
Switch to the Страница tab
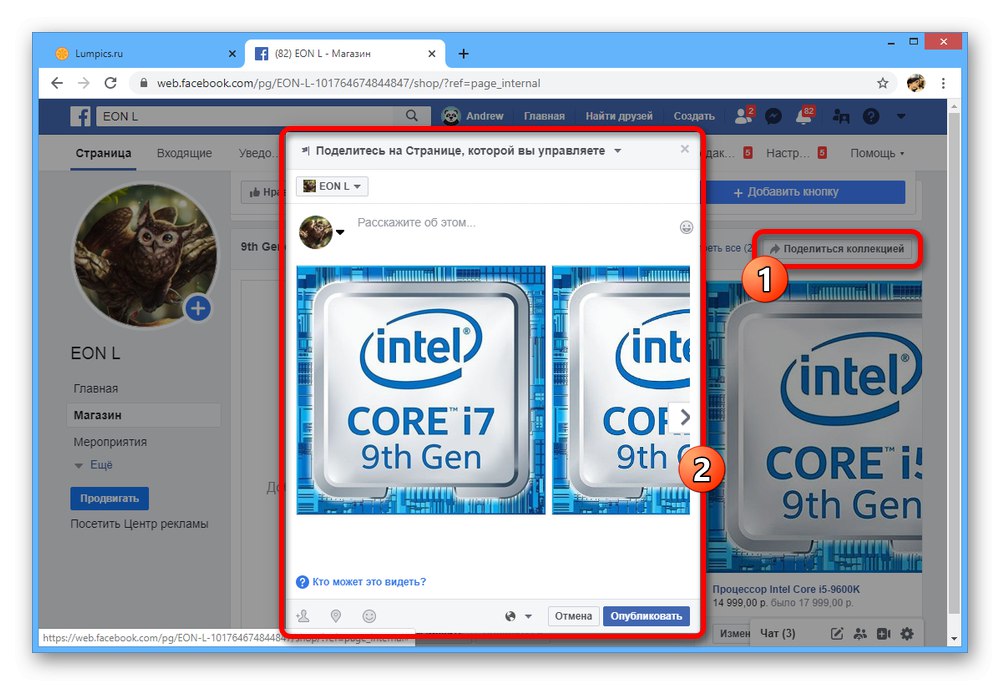pyautogui.click(x=103, y=153)
